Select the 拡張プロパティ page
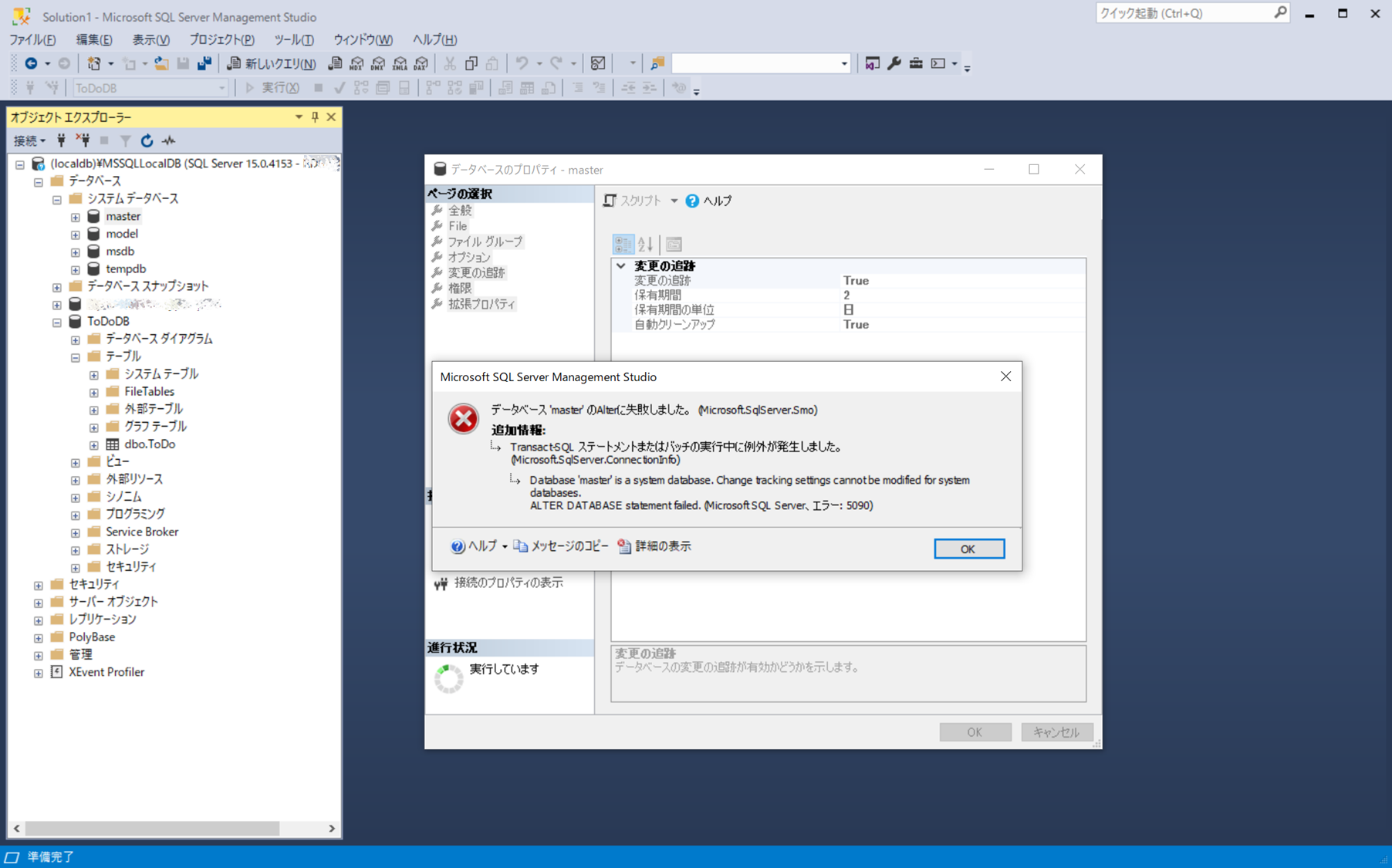Screen dimensions: 1392x868 click(481, 304)
